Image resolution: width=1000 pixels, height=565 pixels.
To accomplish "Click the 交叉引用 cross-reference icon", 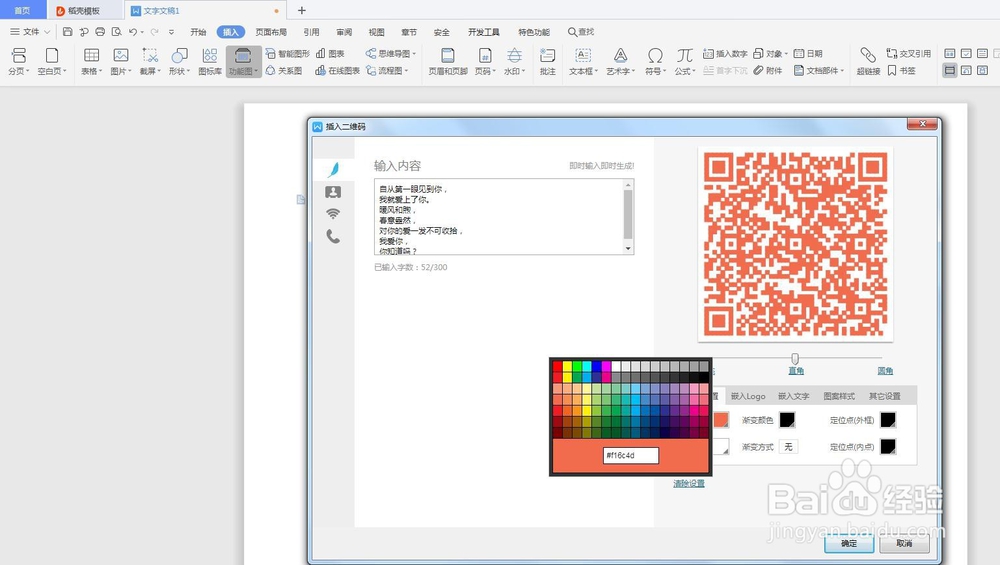I will pos(909,54).
